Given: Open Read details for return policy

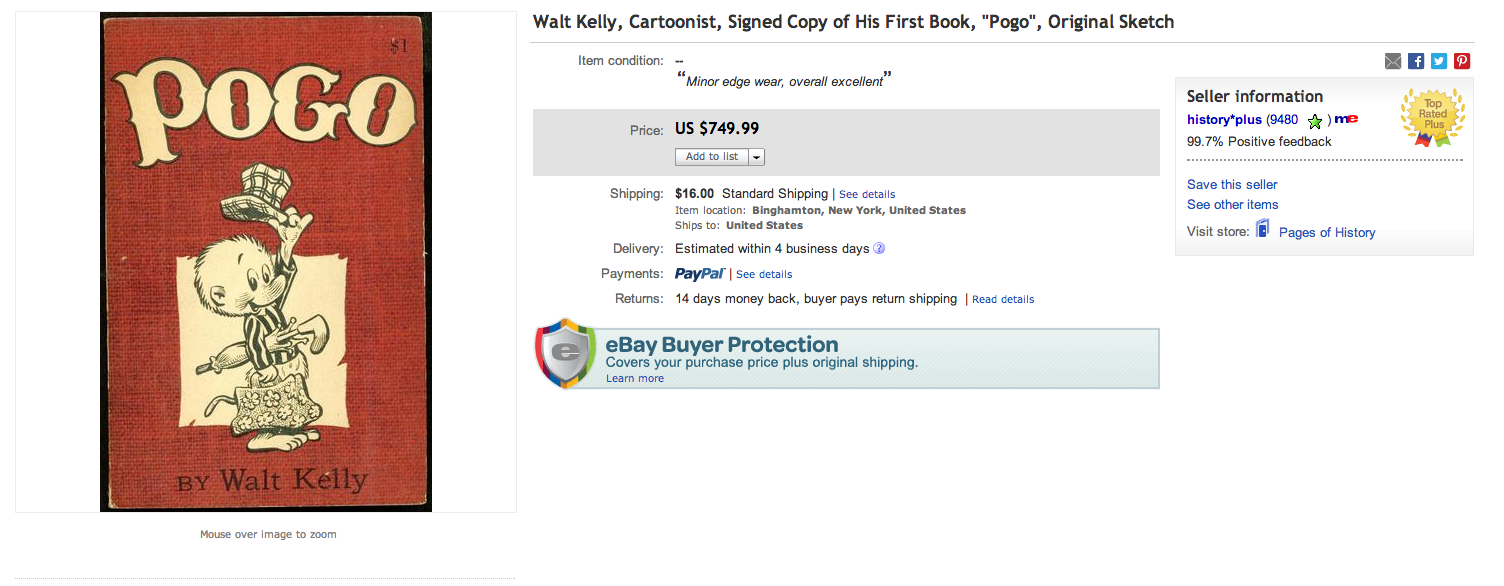Looking at the screenshot, I should pyautogui.click(x=1002, y=299).
